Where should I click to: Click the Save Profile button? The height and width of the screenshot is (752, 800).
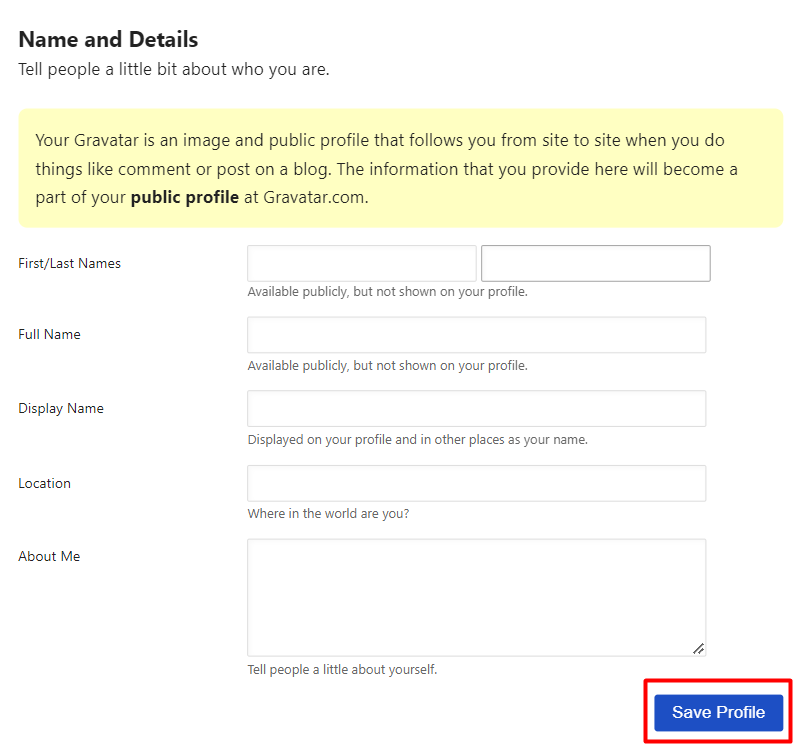click(717, 711)
